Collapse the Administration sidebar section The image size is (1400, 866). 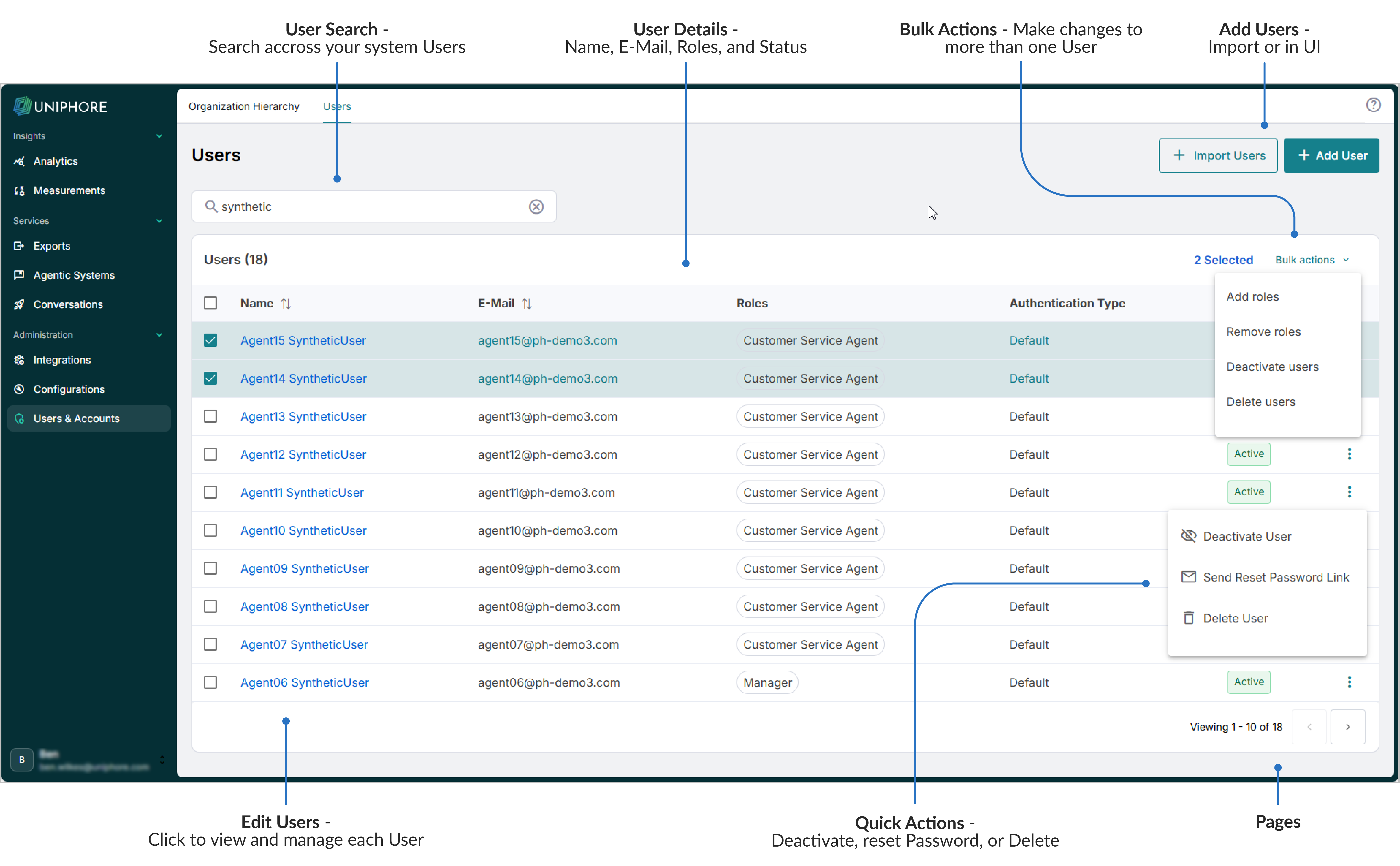click(x=159, y=335)
